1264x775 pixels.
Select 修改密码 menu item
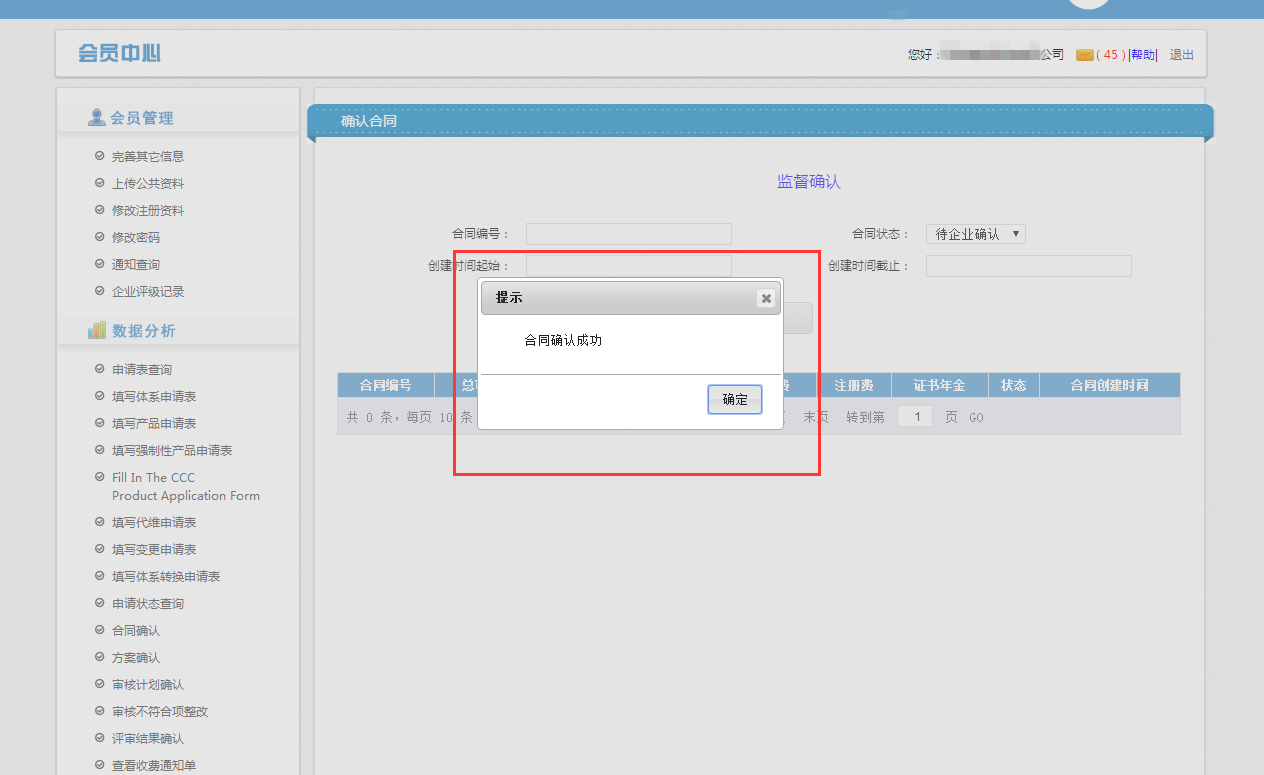coord(135,238)
